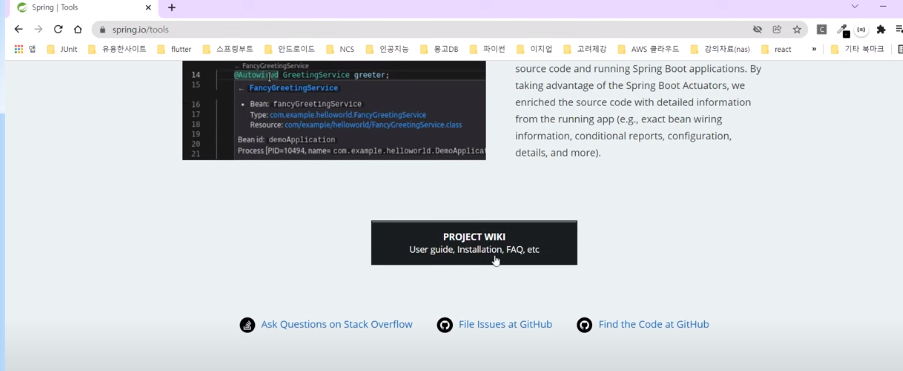Open the media control list icon
Image resolution: width=903 pixels, height=371 pixels.
click(x=899, y=29)
